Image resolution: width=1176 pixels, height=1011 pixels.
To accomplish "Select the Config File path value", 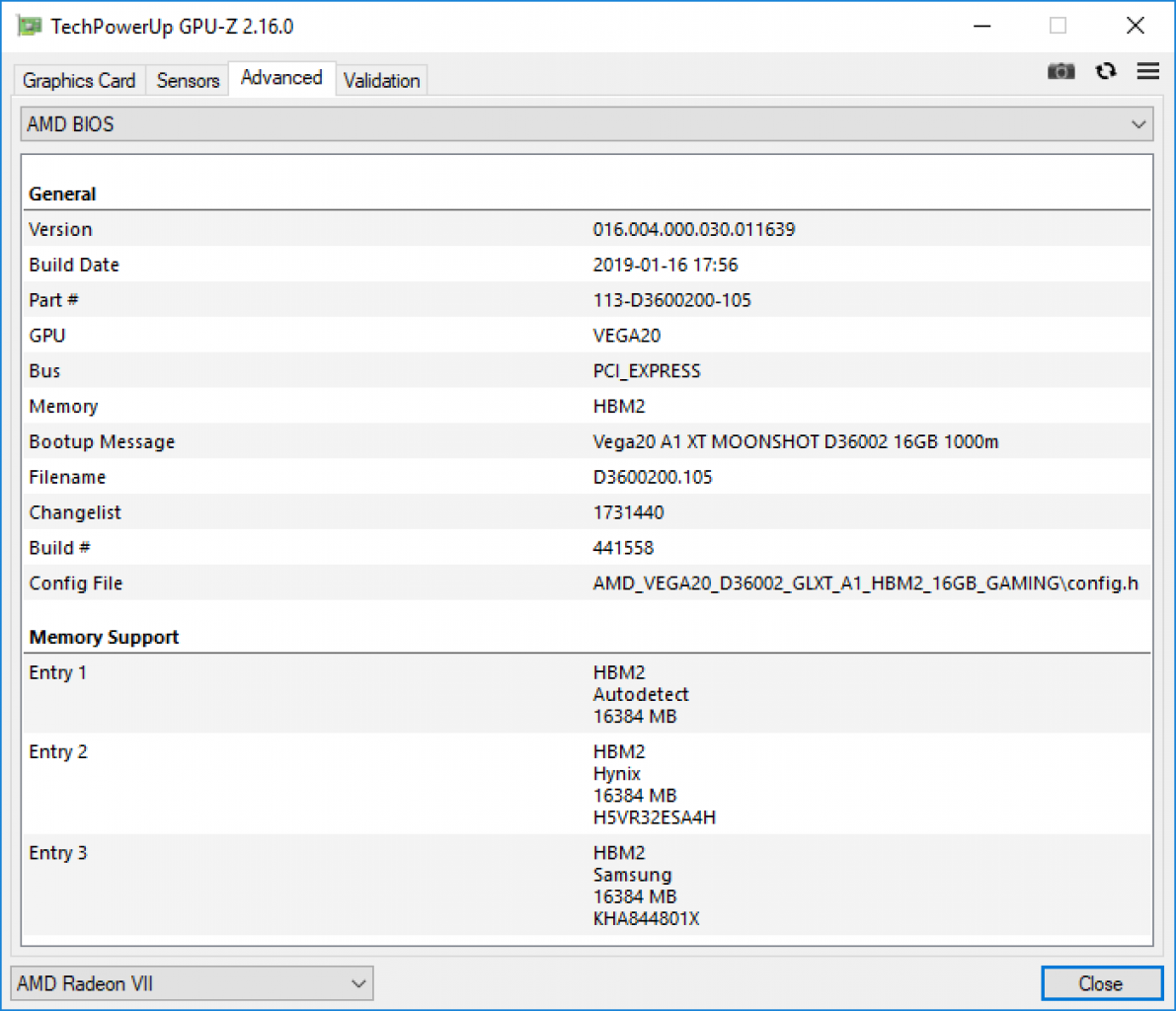I will pos(866,583).
